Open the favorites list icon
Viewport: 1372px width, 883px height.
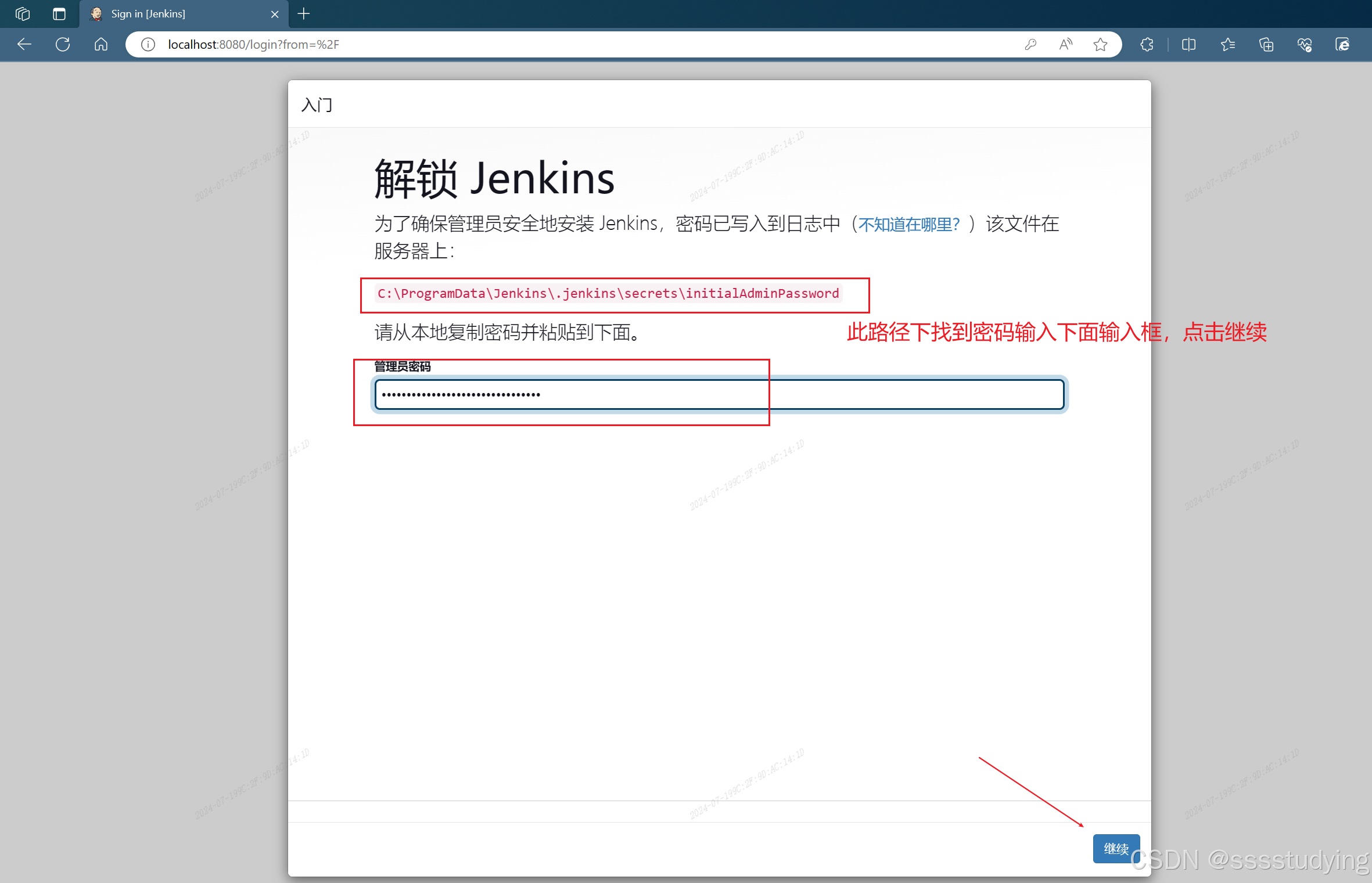point(1227,44)
